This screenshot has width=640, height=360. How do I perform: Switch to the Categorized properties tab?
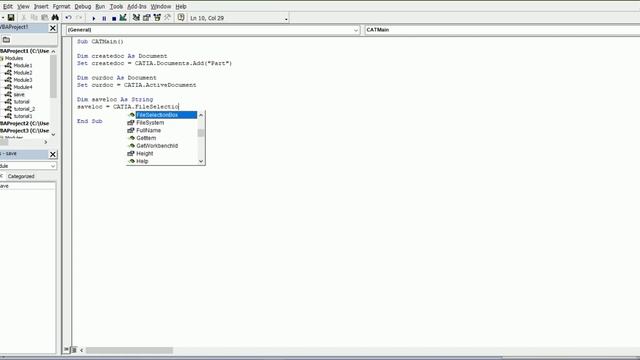tap(21, 176)
